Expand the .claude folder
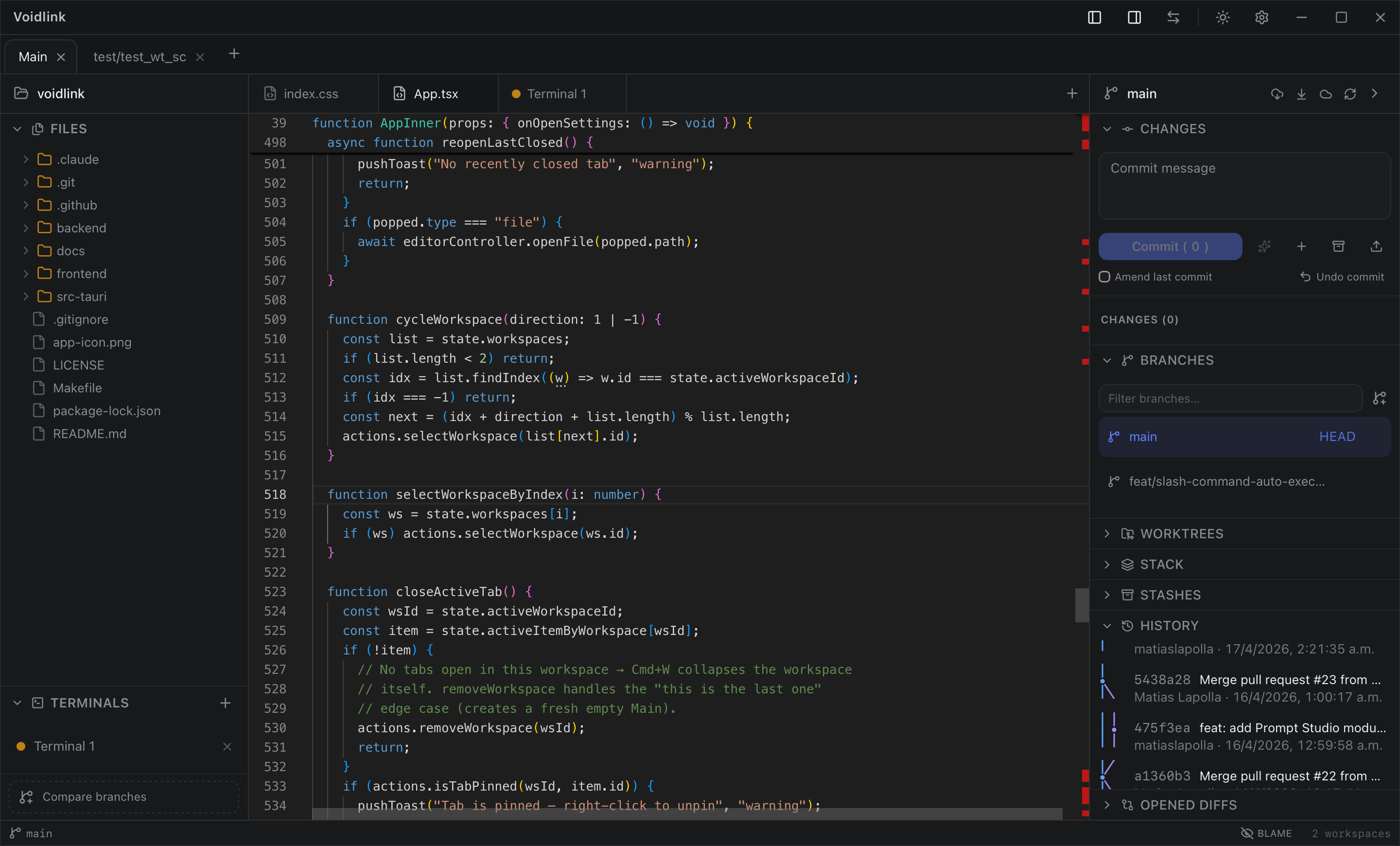 point(26,159)
